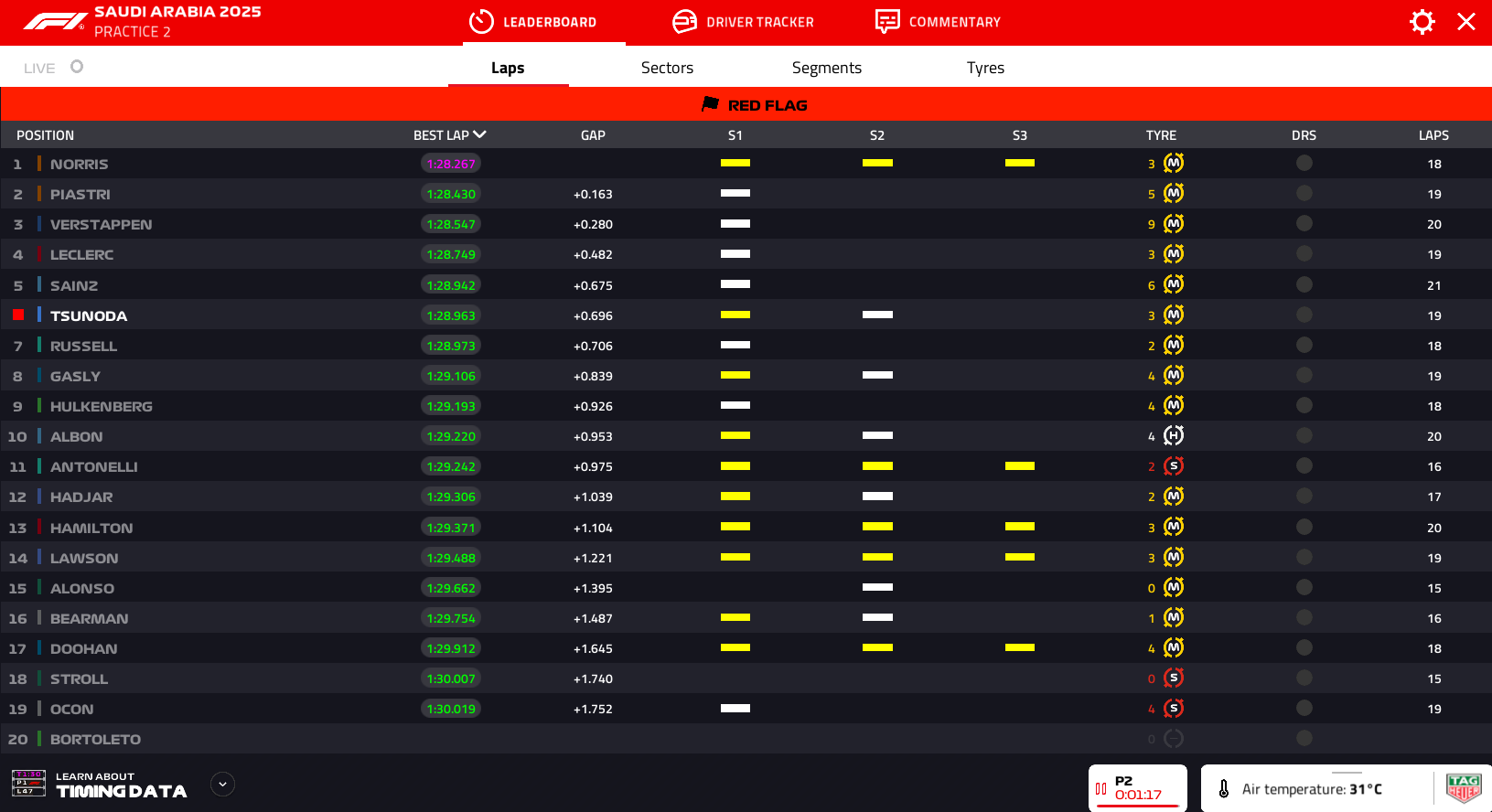Click Piastri medium tyre icon

tap(1174, 194)
